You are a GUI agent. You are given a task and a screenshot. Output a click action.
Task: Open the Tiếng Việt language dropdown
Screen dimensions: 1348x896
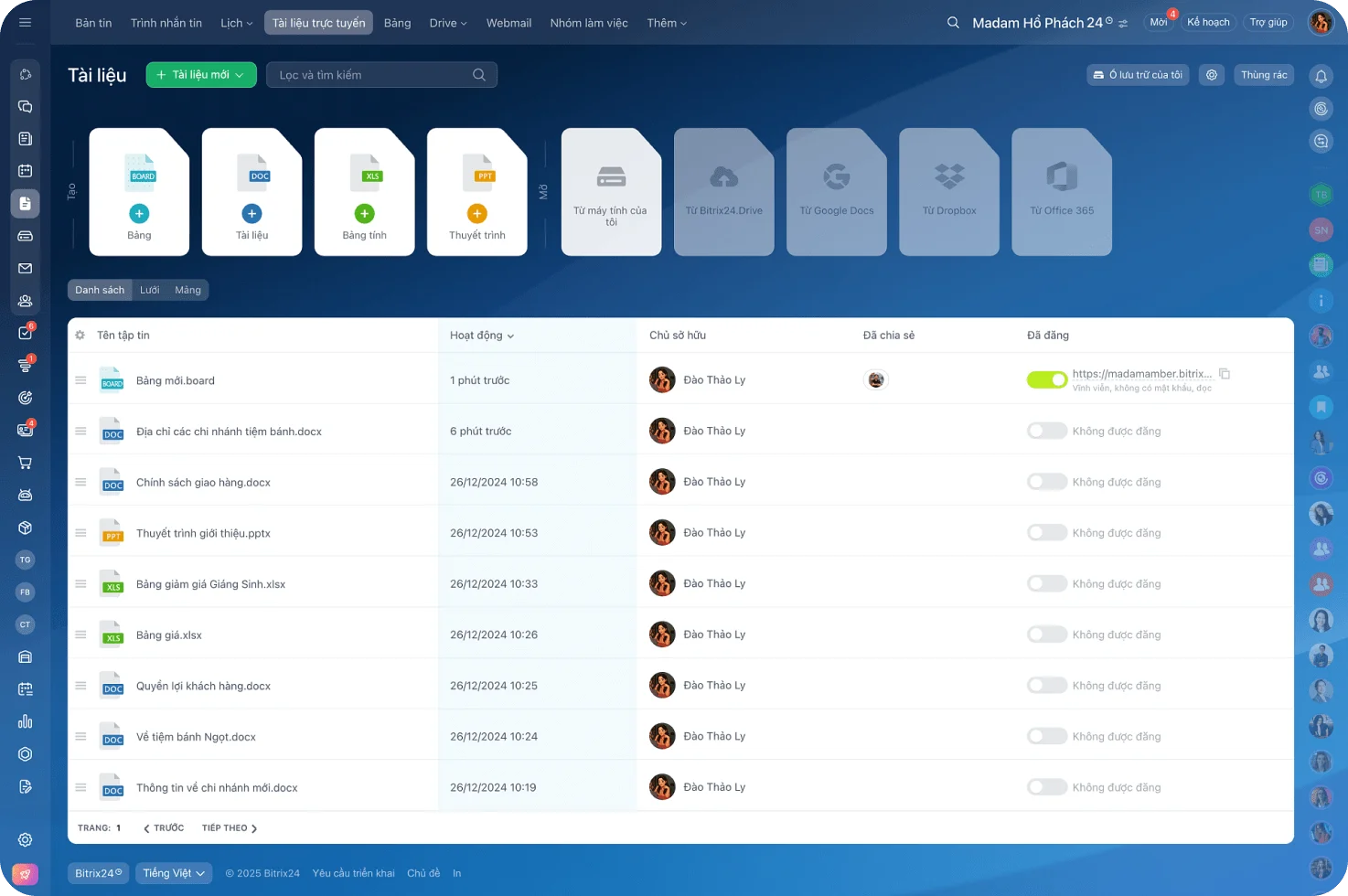pos(174,873)
